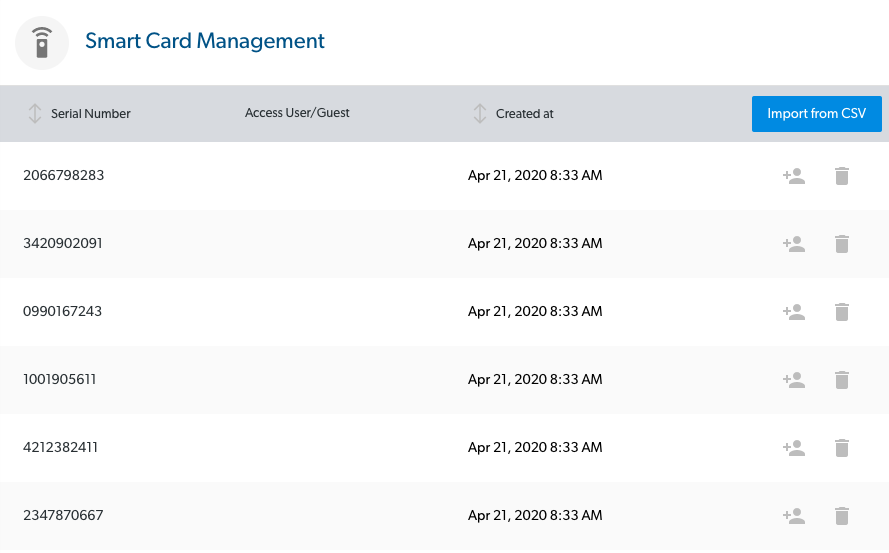Delete smart card 3420902091
Viewport: 889px width, 553px height.
pos(842,244)
